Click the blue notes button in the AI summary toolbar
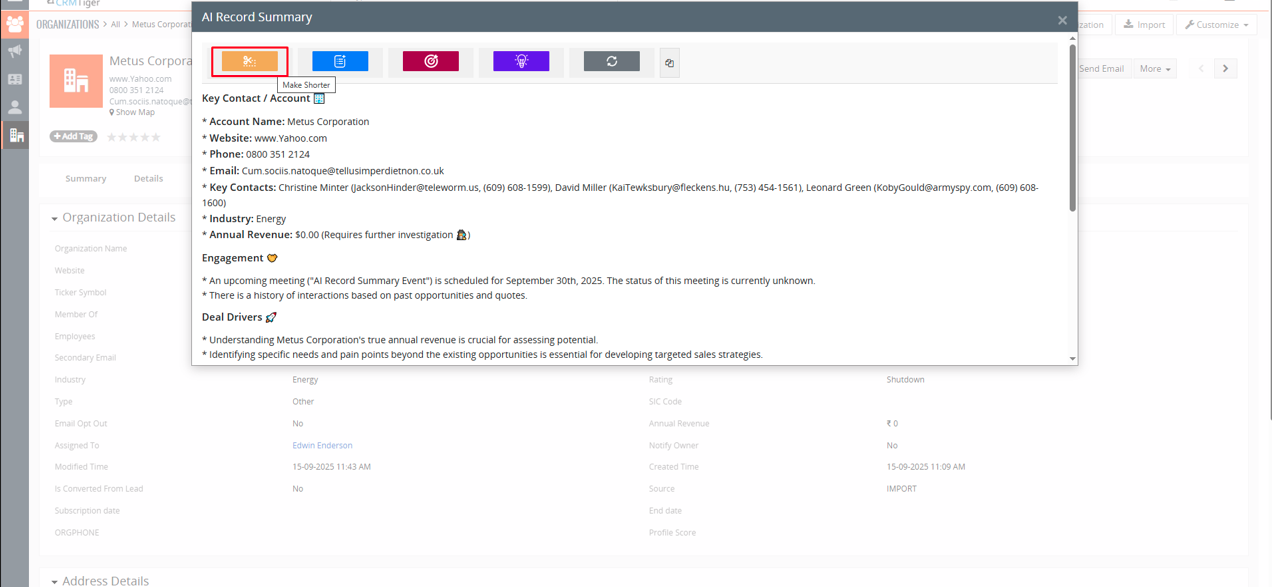The width and height of the screenshot is (1272, 587). 340,61
